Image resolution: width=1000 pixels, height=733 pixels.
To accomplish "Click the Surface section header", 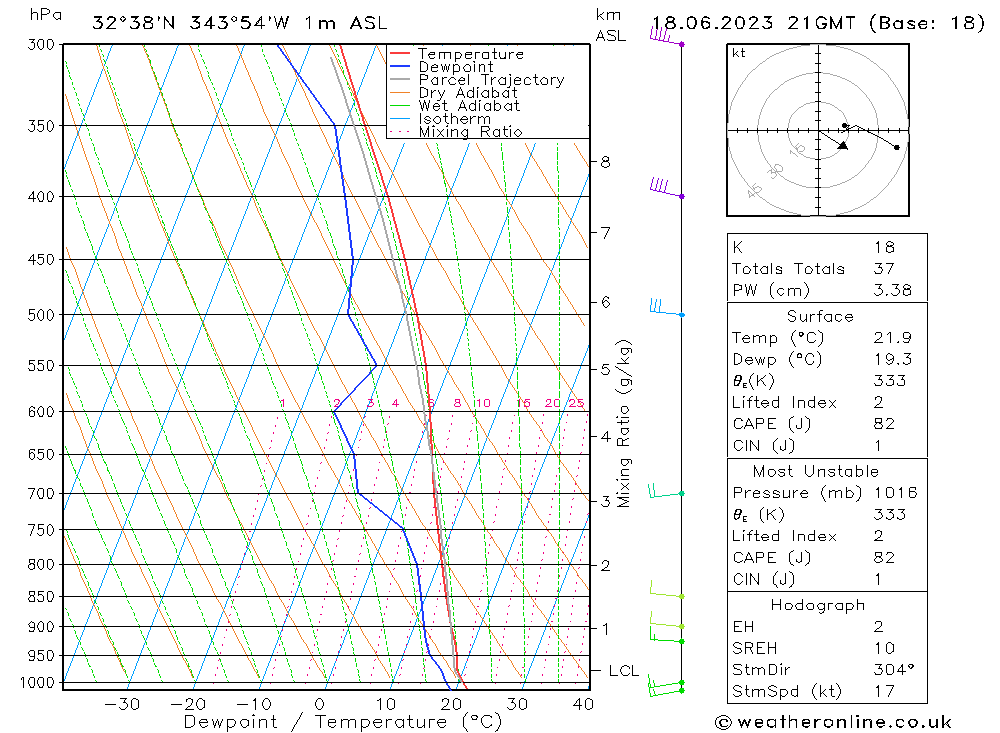I will 820,316.
